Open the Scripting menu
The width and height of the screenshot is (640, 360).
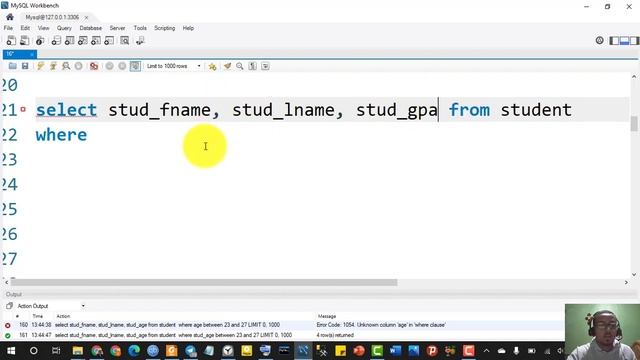(x=164, y=28)
